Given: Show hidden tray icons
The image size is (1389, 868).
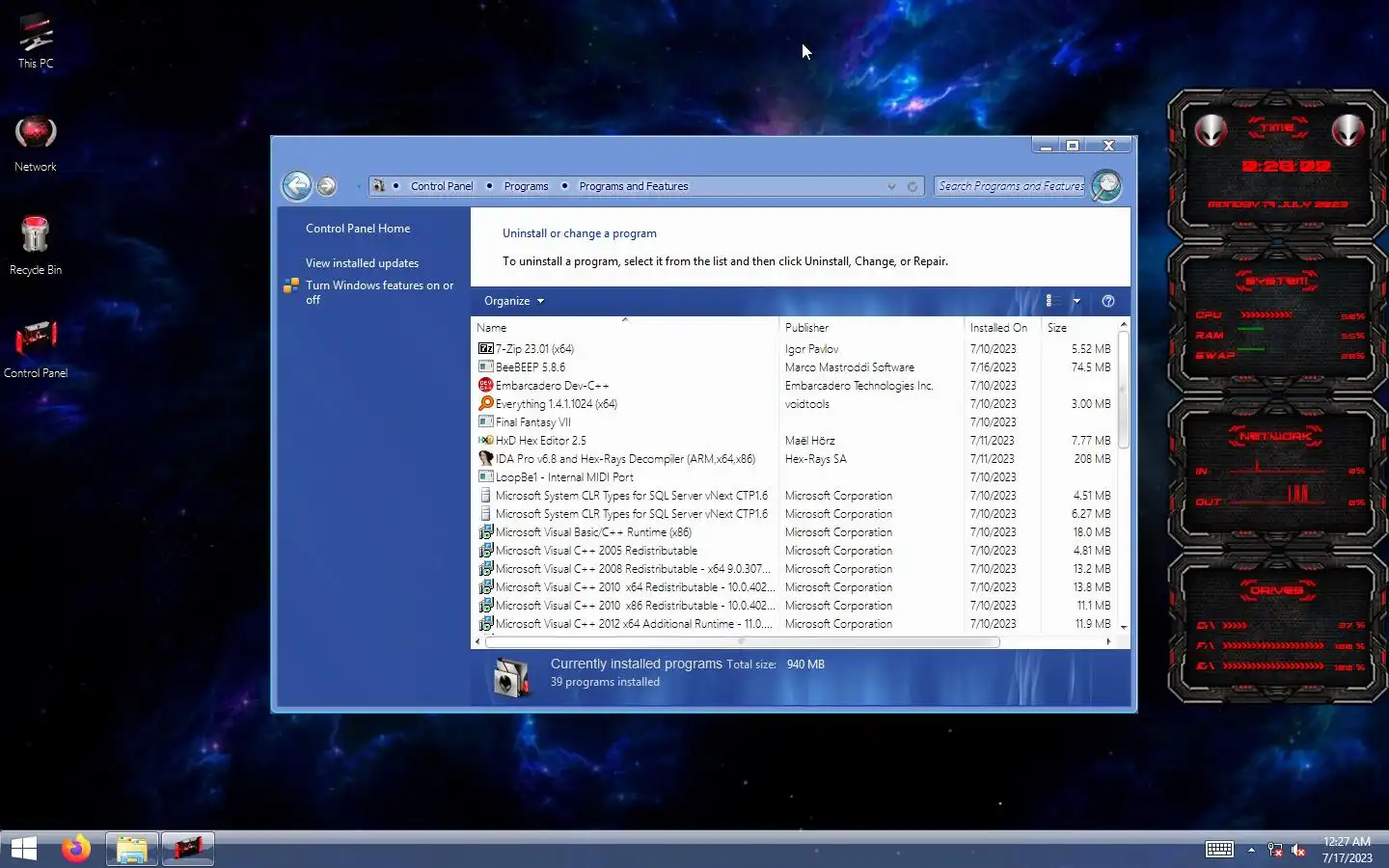Looking at the screenshot, I should point(1251,850).
